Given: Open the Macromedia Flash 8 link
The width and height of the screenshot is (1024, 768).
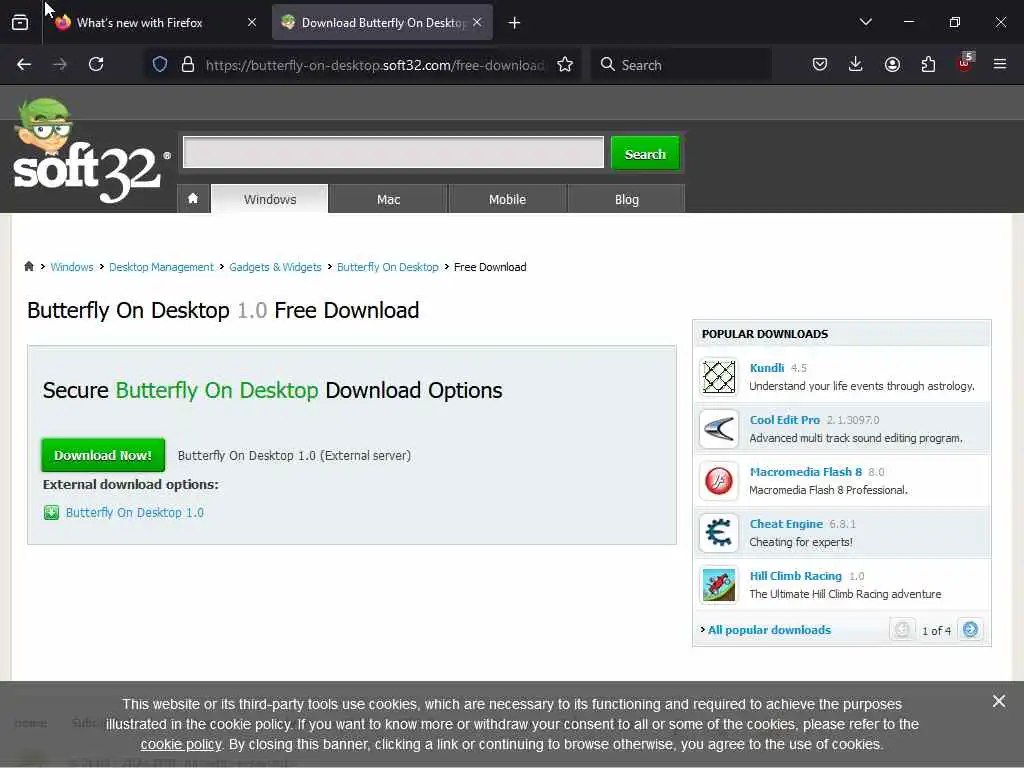Looking at the screenshot, I should coord(806,472).
